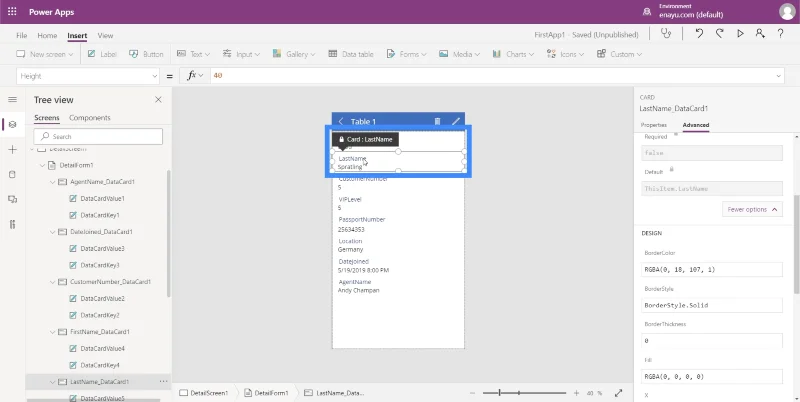Open more options for LastName_DataCard1

tap(163, 382)
